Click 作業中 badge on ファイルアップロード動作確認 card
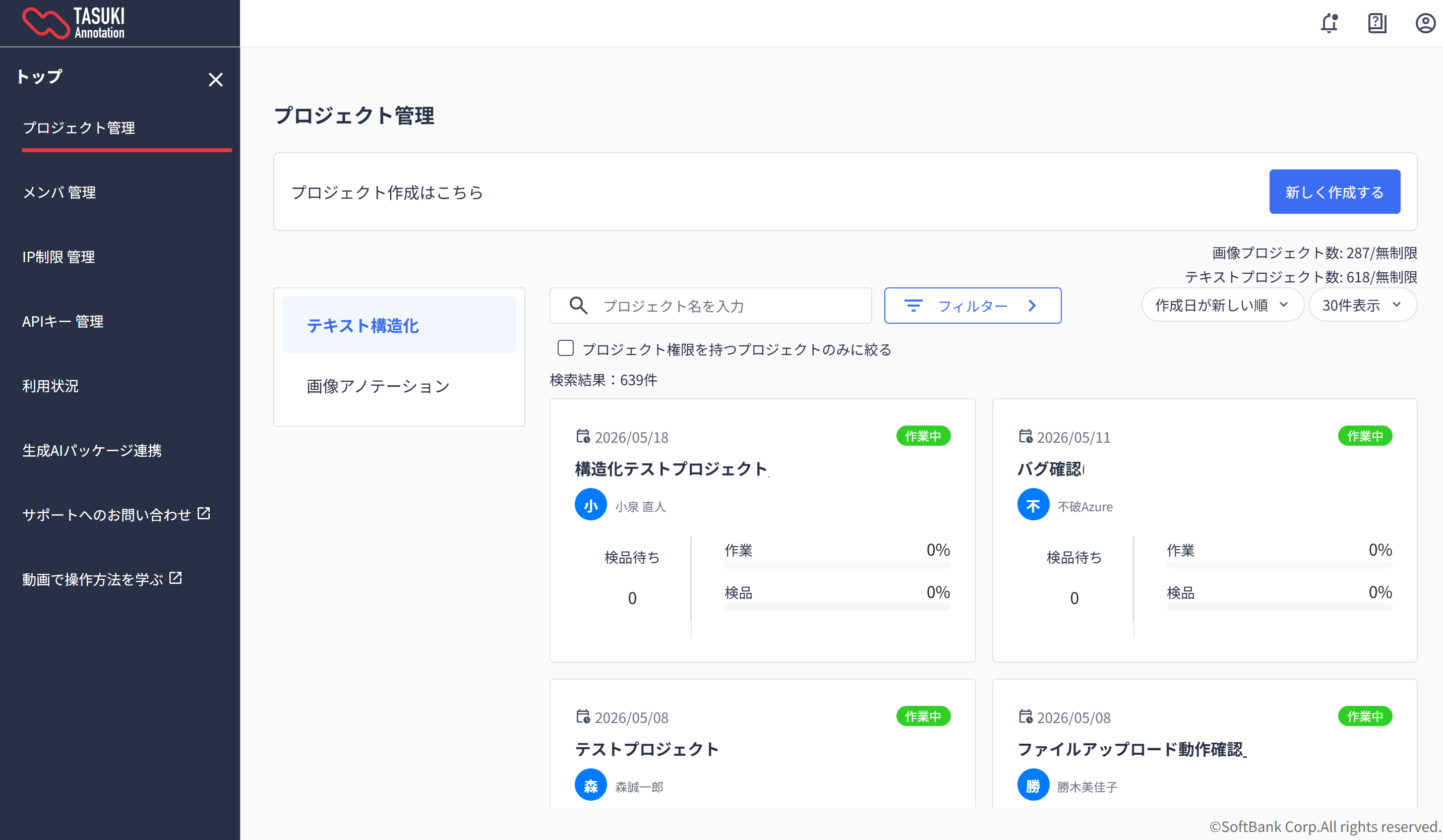 1365,716
